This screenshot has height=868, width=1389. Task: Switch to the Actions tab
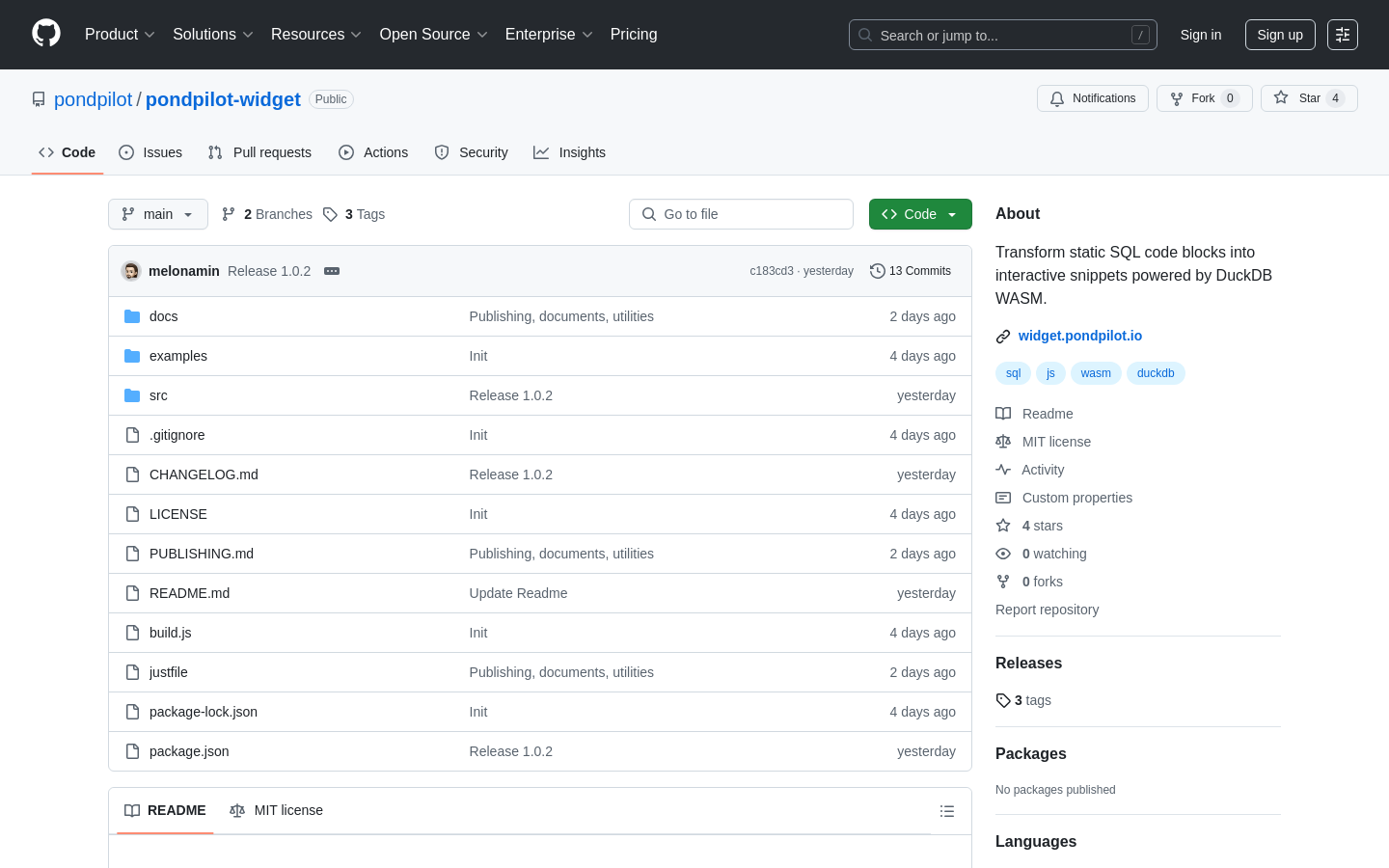coord(373,152)
